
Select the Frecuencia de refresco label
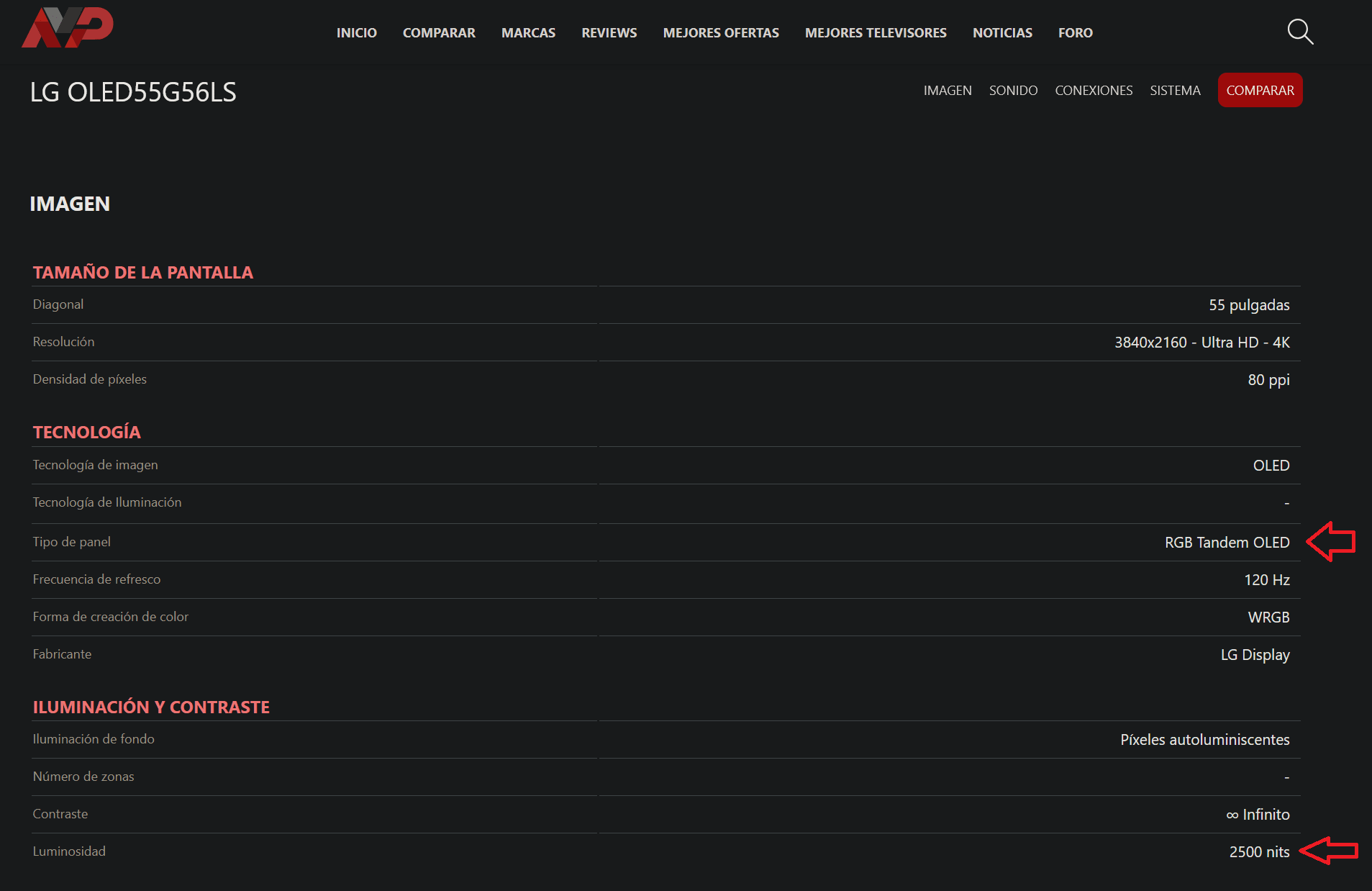97,579
